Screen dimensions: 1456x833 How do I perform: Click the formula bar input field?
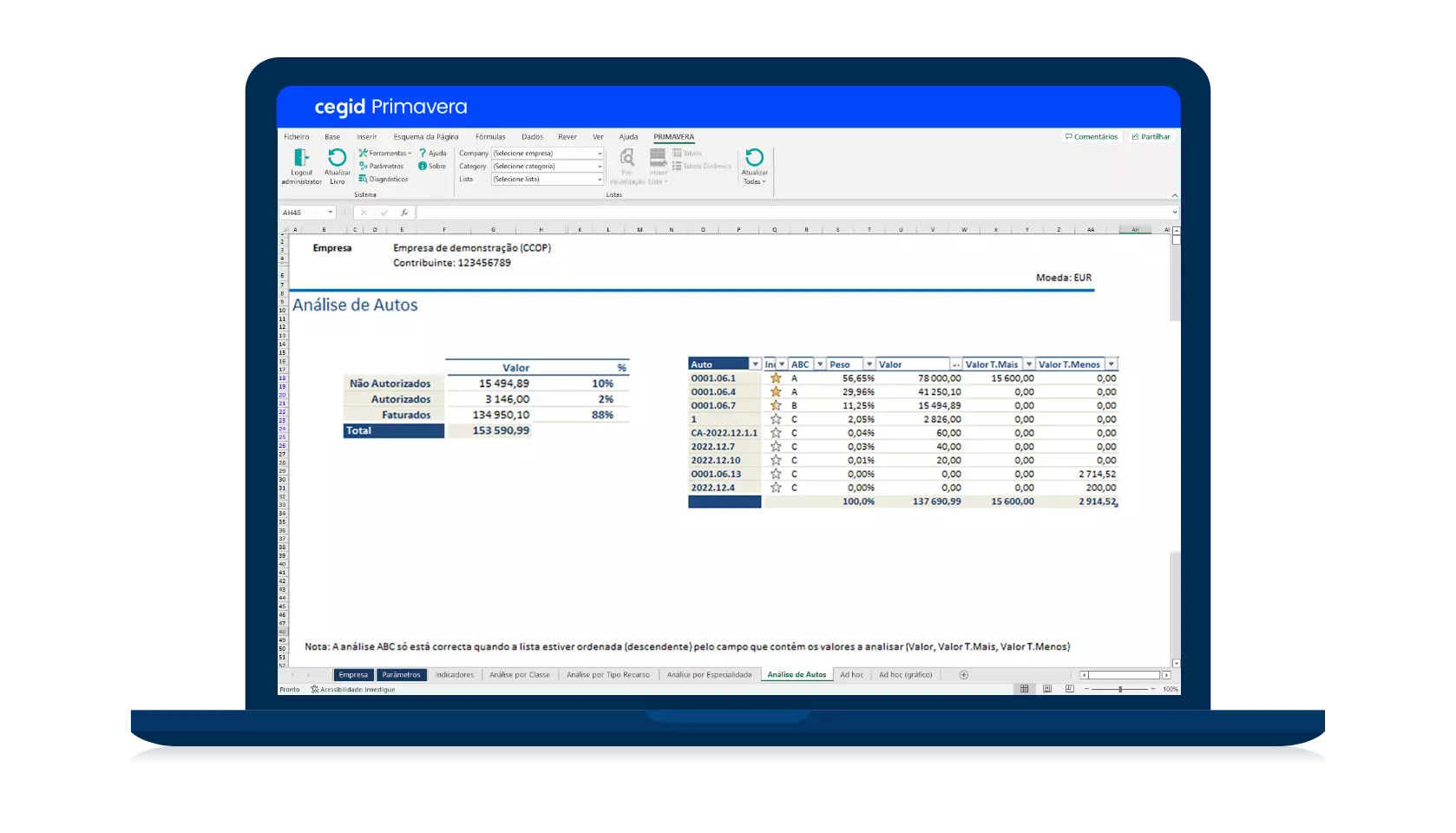coord(792,213)
